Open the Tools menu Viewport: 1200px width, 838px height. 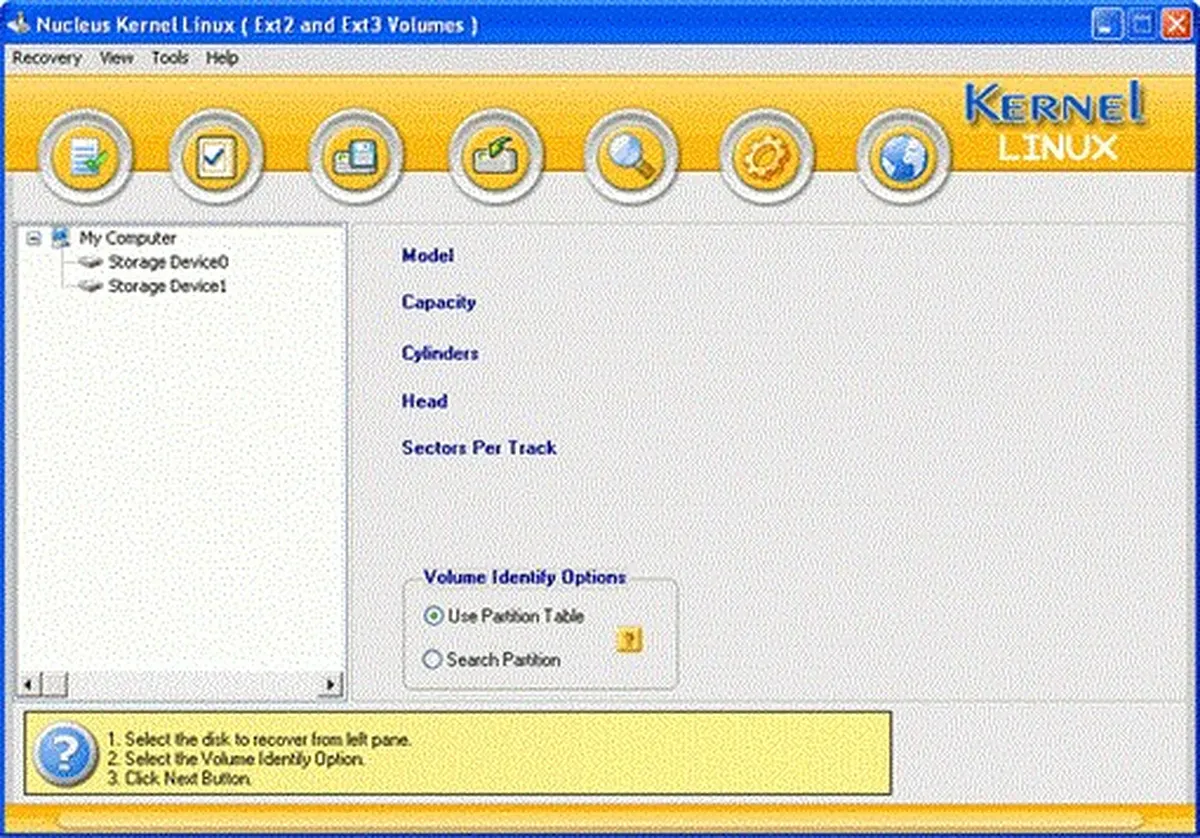click(x=170, y=58)
